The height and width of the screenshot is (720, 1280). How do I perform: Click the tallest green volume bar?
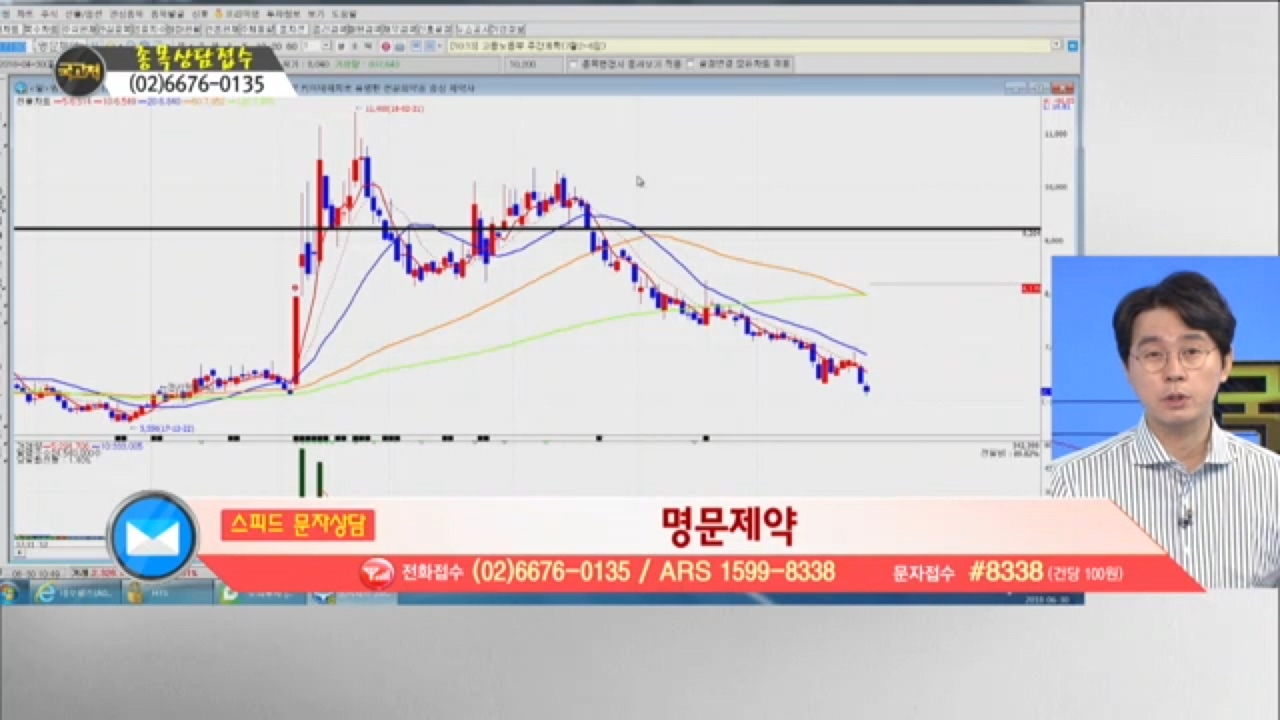pyautogui.click(x=301, y=471)
